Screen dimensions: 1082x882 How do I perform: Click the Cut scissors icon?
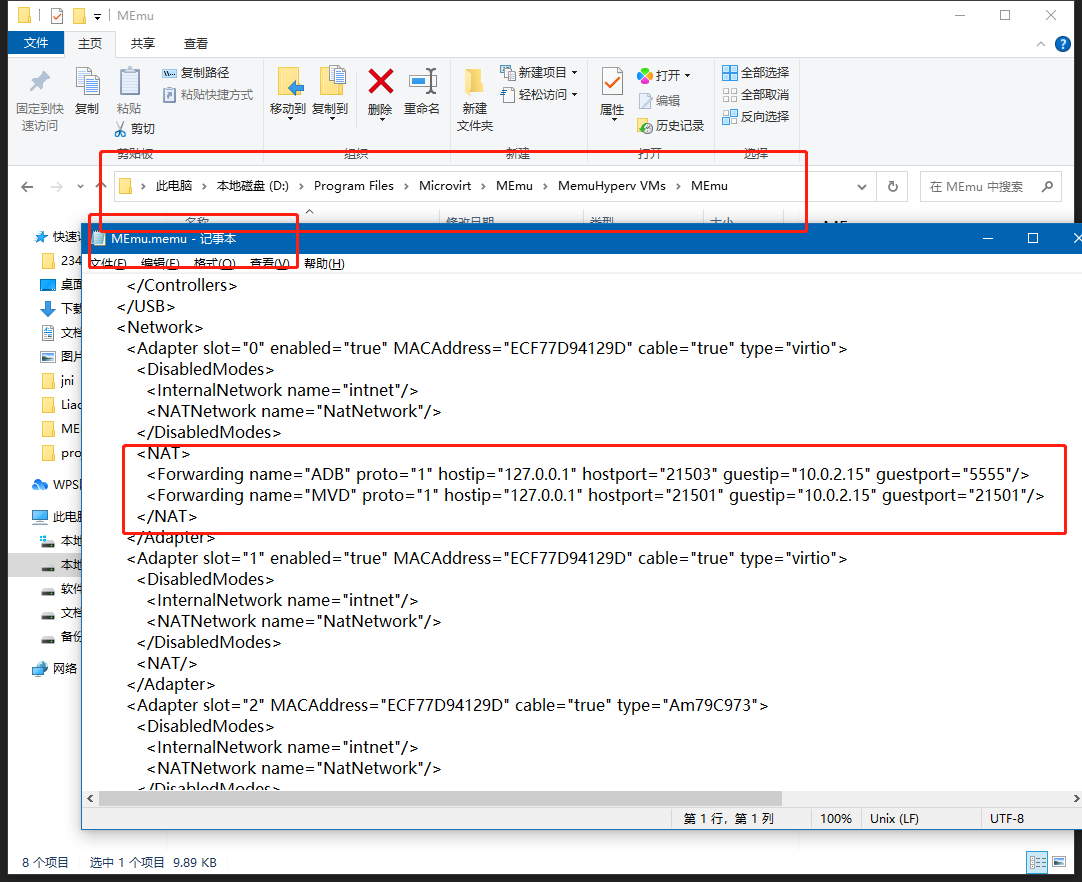click(121, 129)
